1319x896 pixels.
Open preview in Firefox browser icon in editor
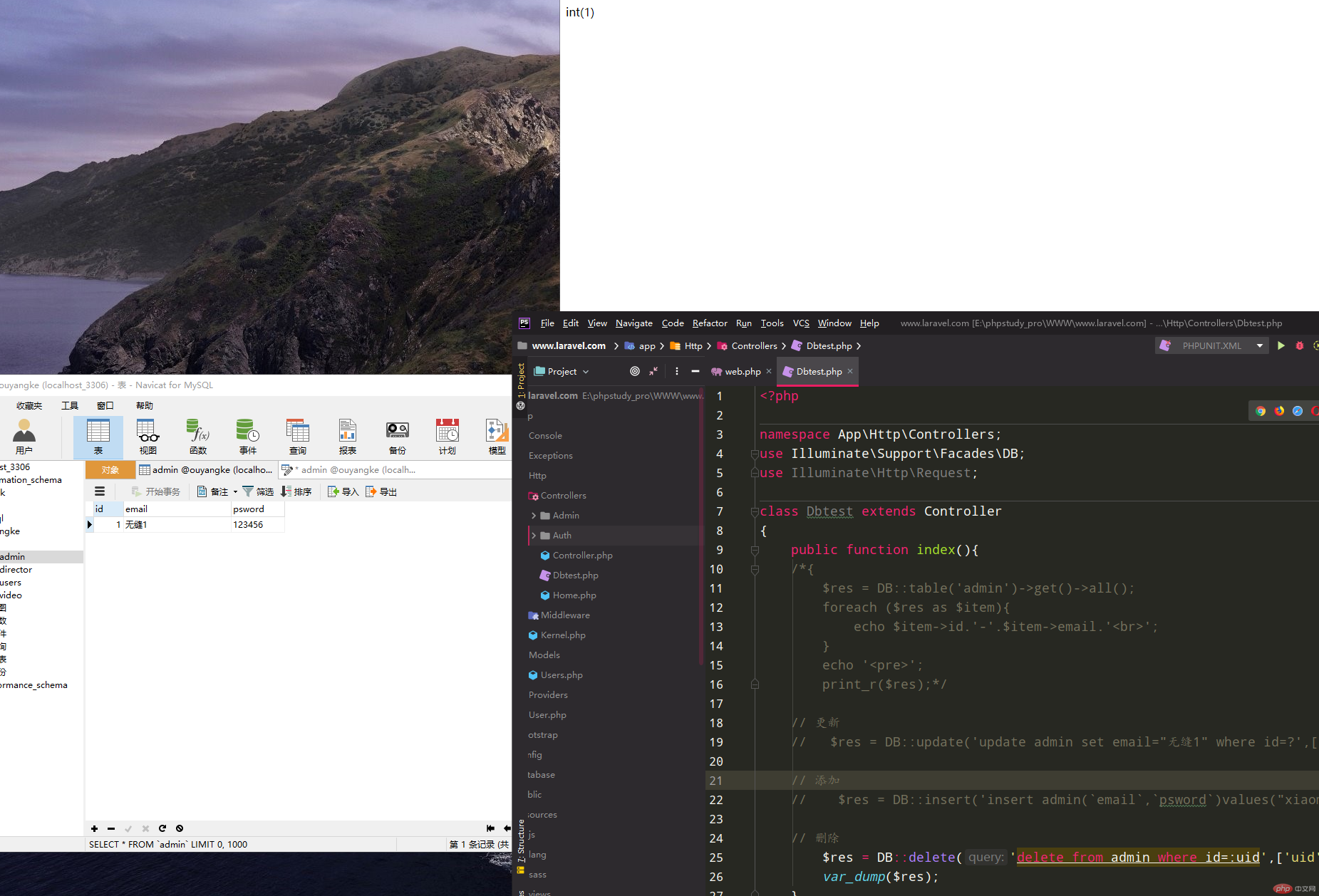point(1279,411)
